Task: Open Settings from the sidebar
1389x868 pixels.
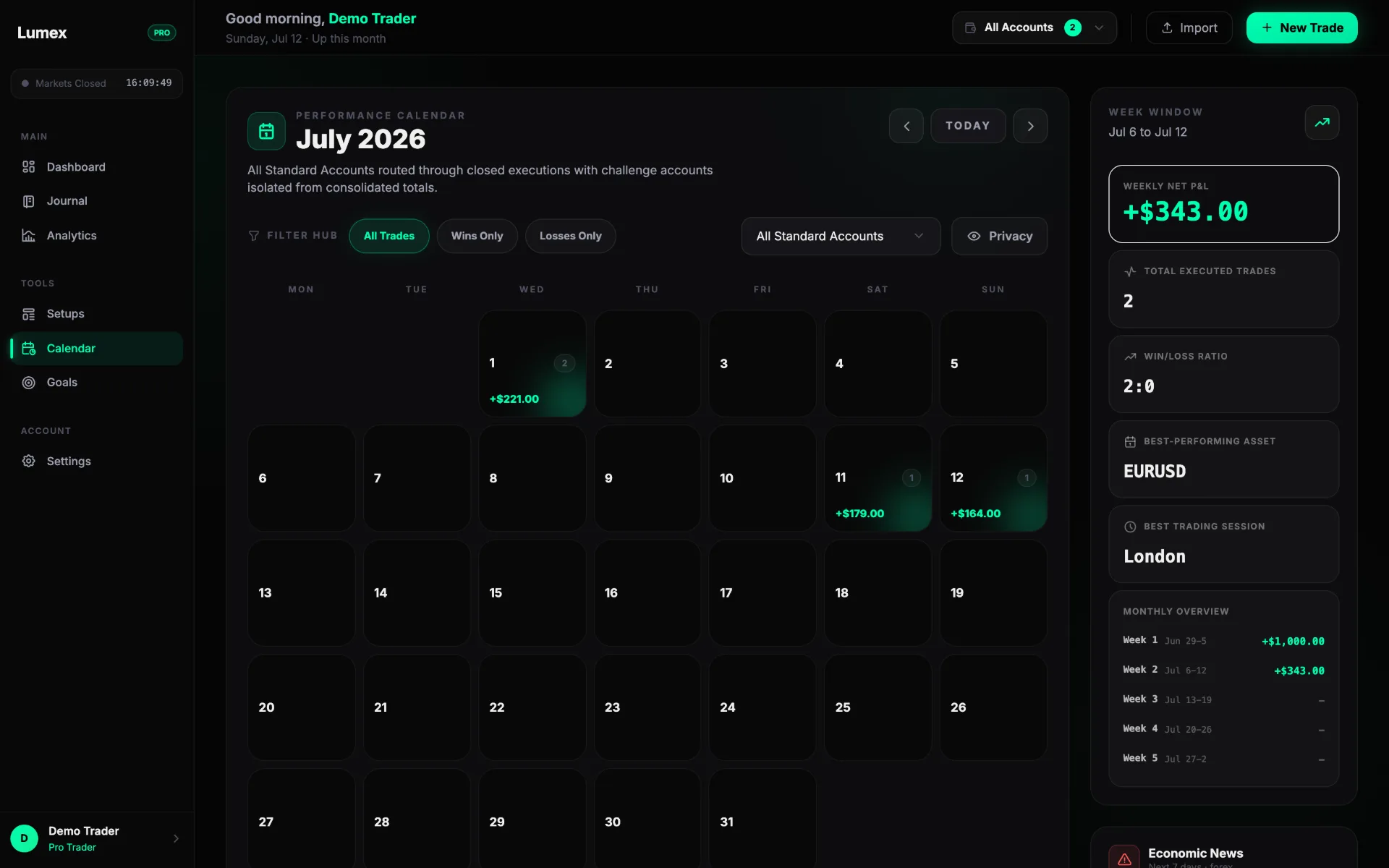Action: 96,461
